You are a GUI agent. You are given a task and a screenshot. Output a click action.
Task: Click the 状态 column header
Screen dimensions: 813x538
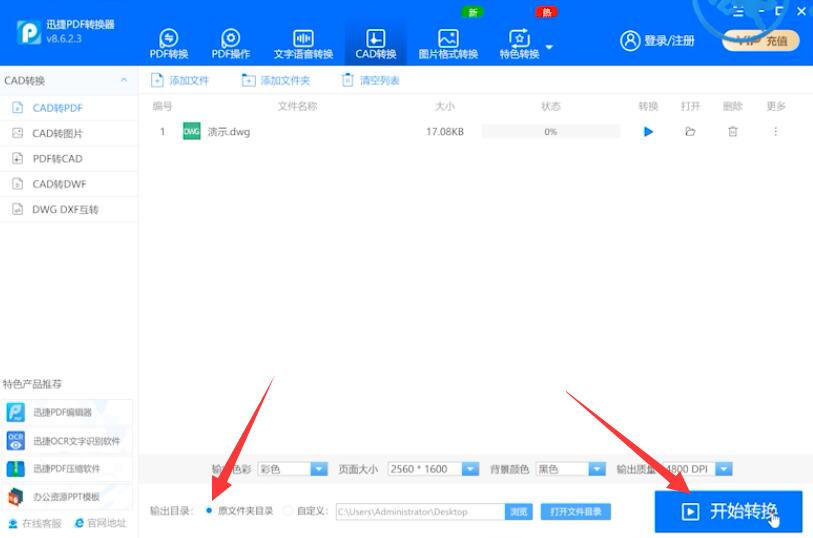pos(551,106)
